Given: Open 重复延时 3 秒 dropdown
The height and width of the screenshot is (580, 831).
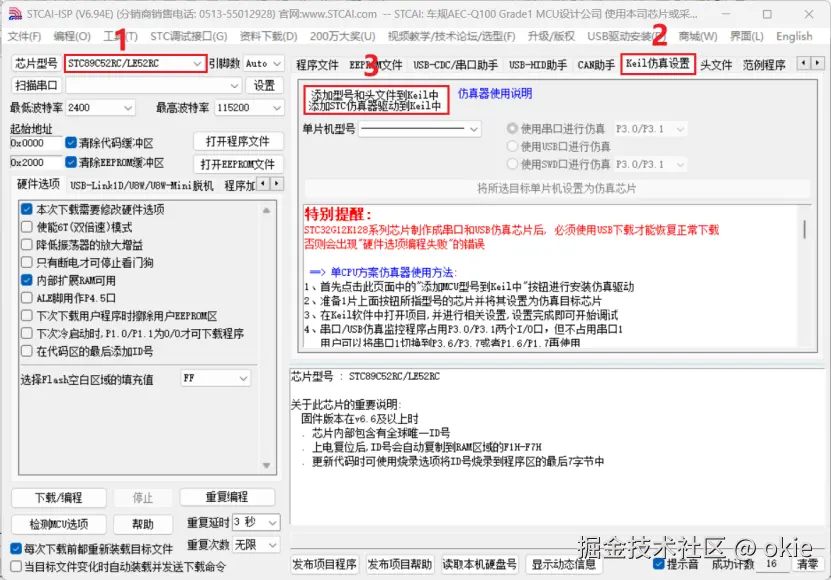Looking at the screenshot, I should point(256,522).
